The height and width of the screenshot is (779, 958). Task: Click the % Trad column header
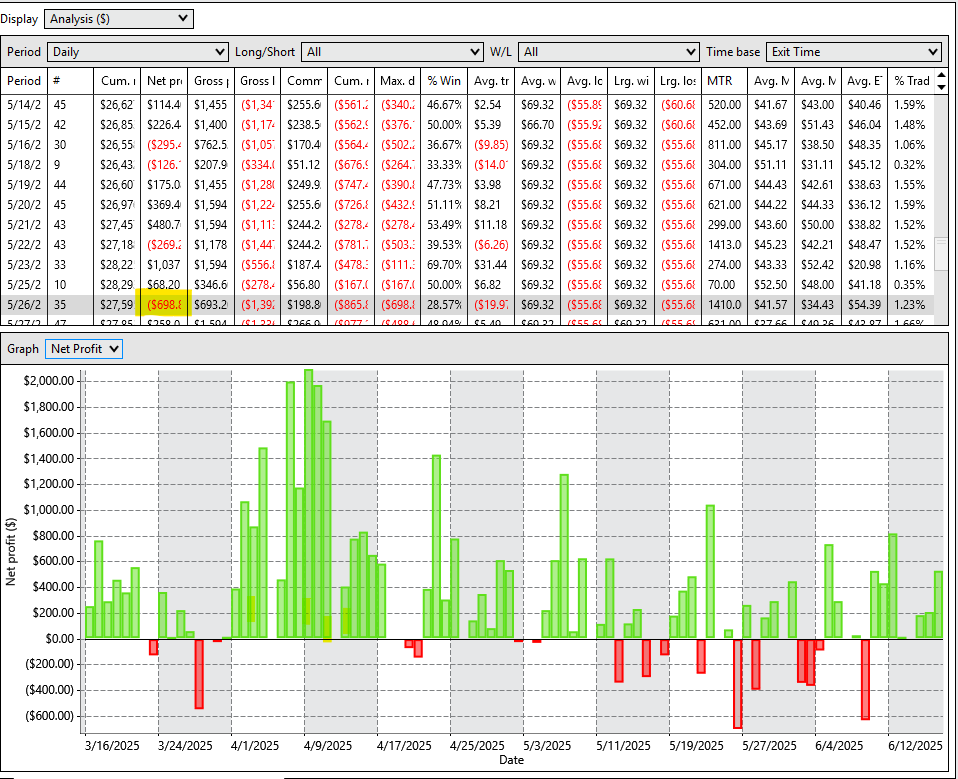coord(912,81)
